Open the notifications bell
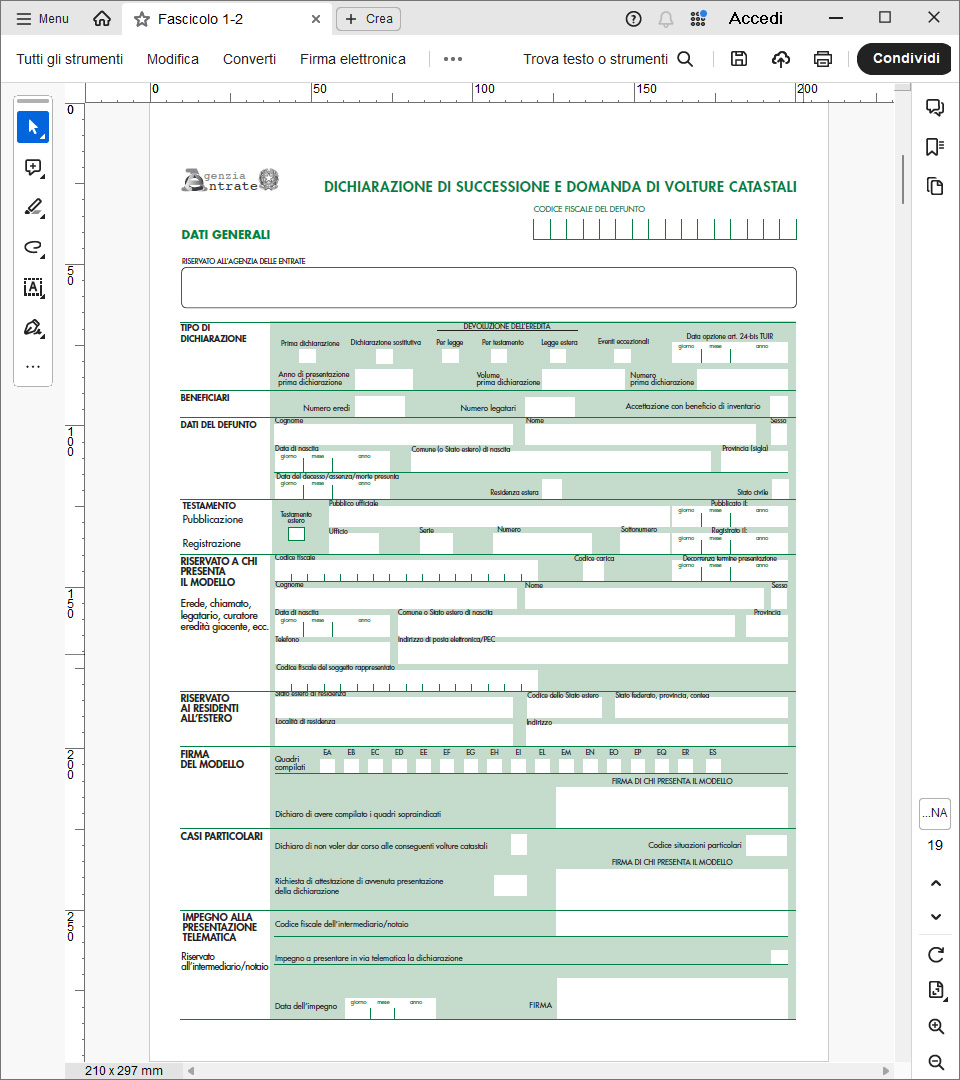960x1080 pixels. (x=665, y=19)
